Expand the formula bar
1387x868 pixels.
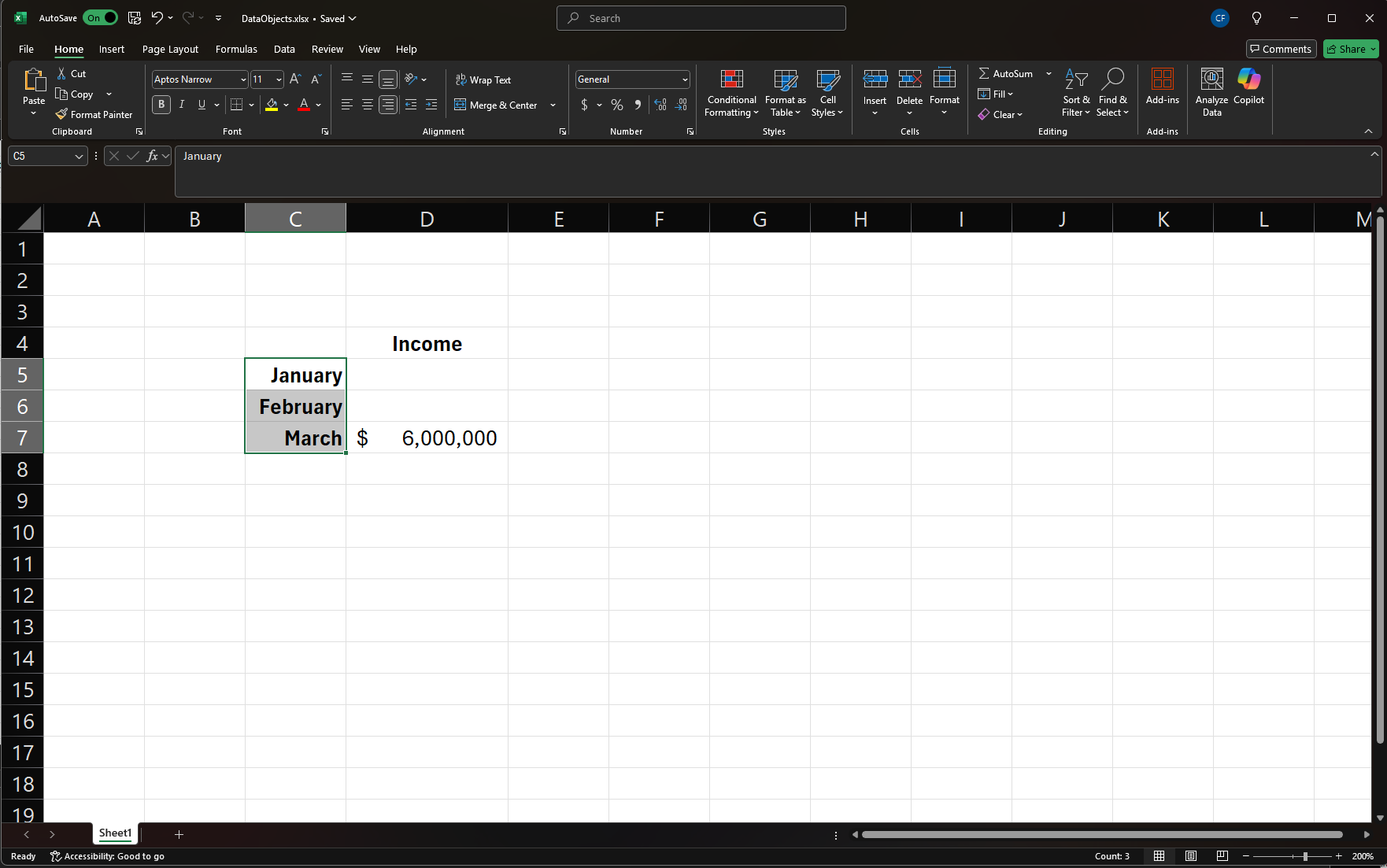1374,154
